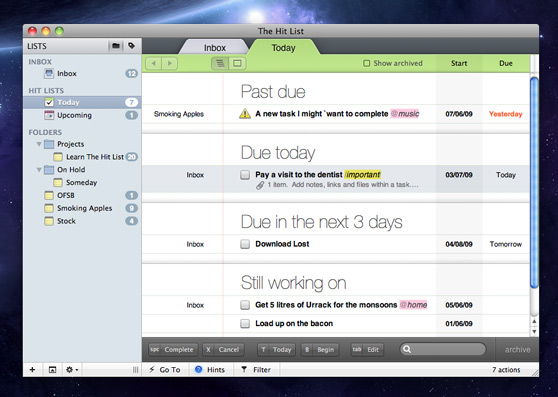
Task: Check off Pay a visit to the dentist
Action: [x=245, y=175]
